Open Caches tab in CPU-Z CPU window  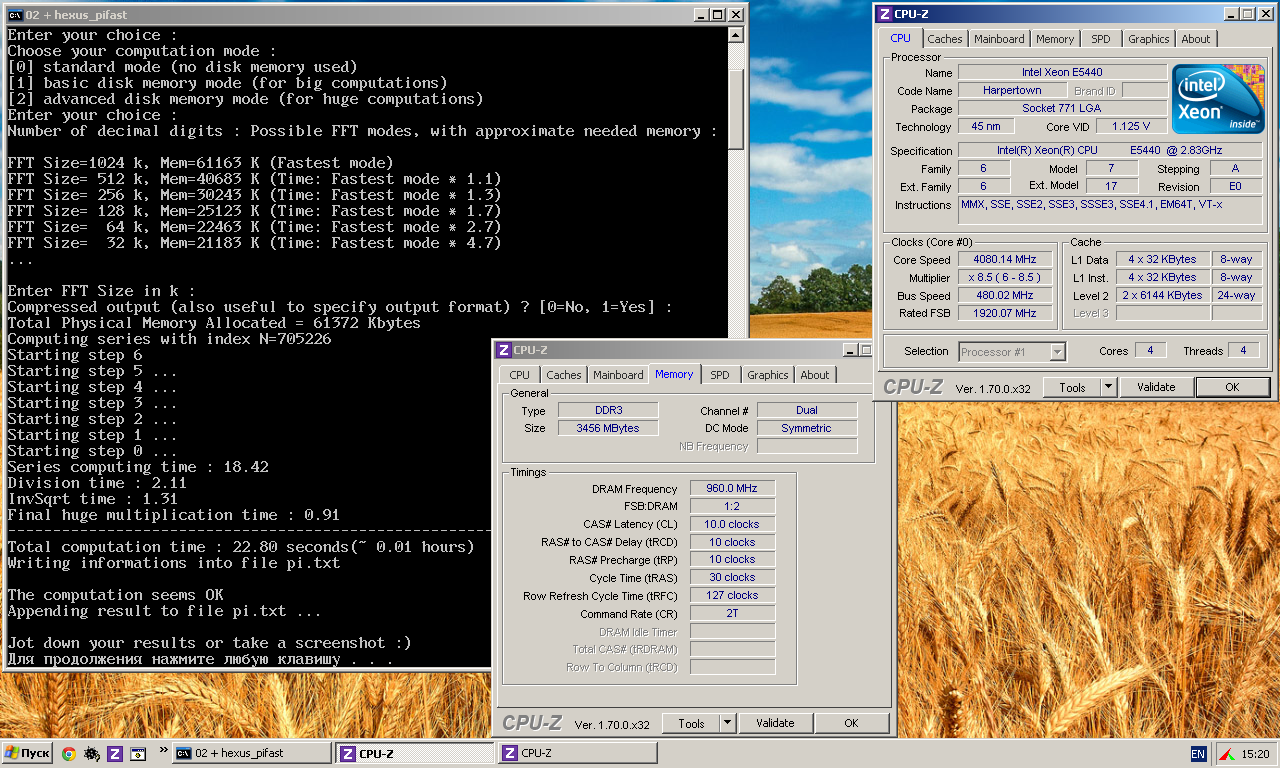click(944, 39)
